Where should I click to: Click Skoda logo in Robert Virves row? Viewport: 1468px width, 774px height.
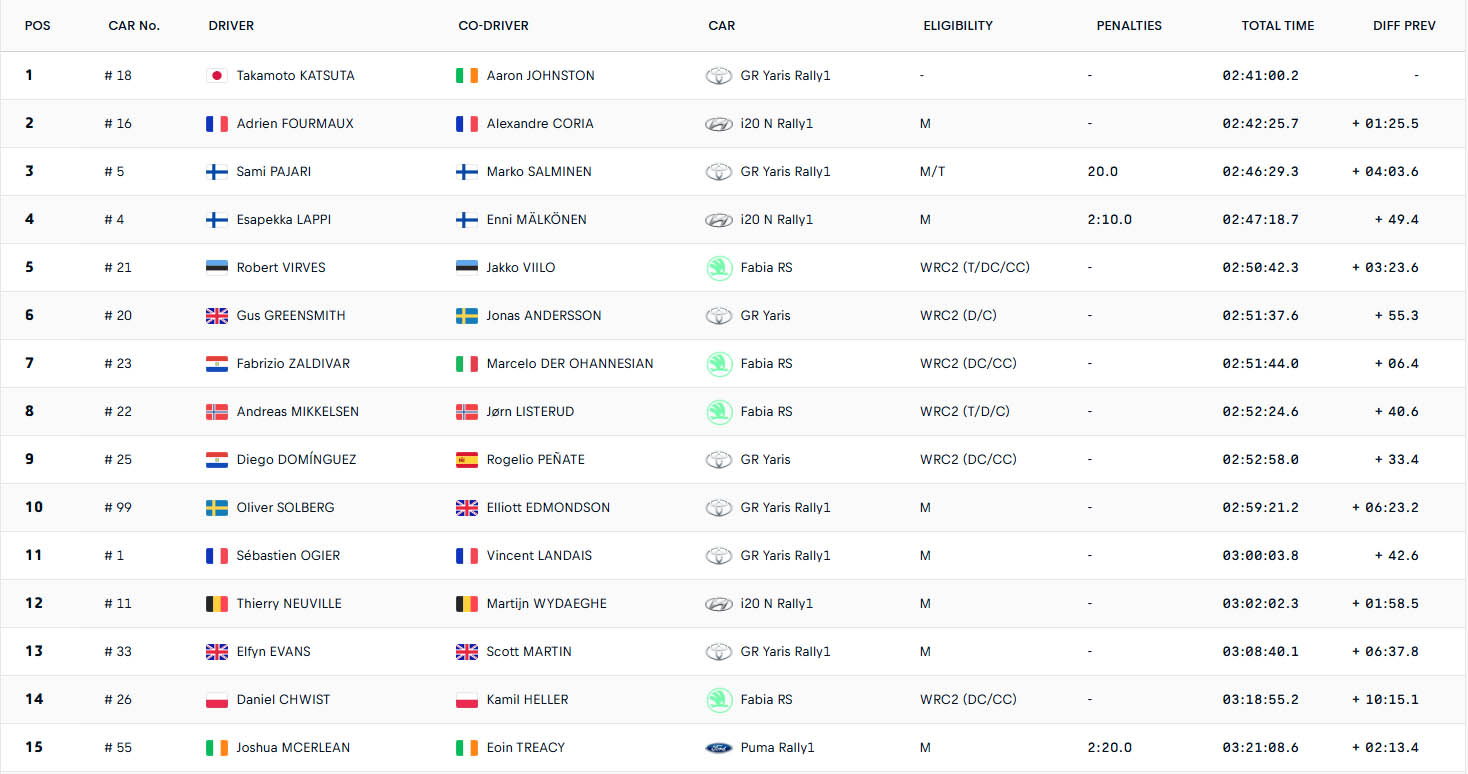click(x=718, y=268)
